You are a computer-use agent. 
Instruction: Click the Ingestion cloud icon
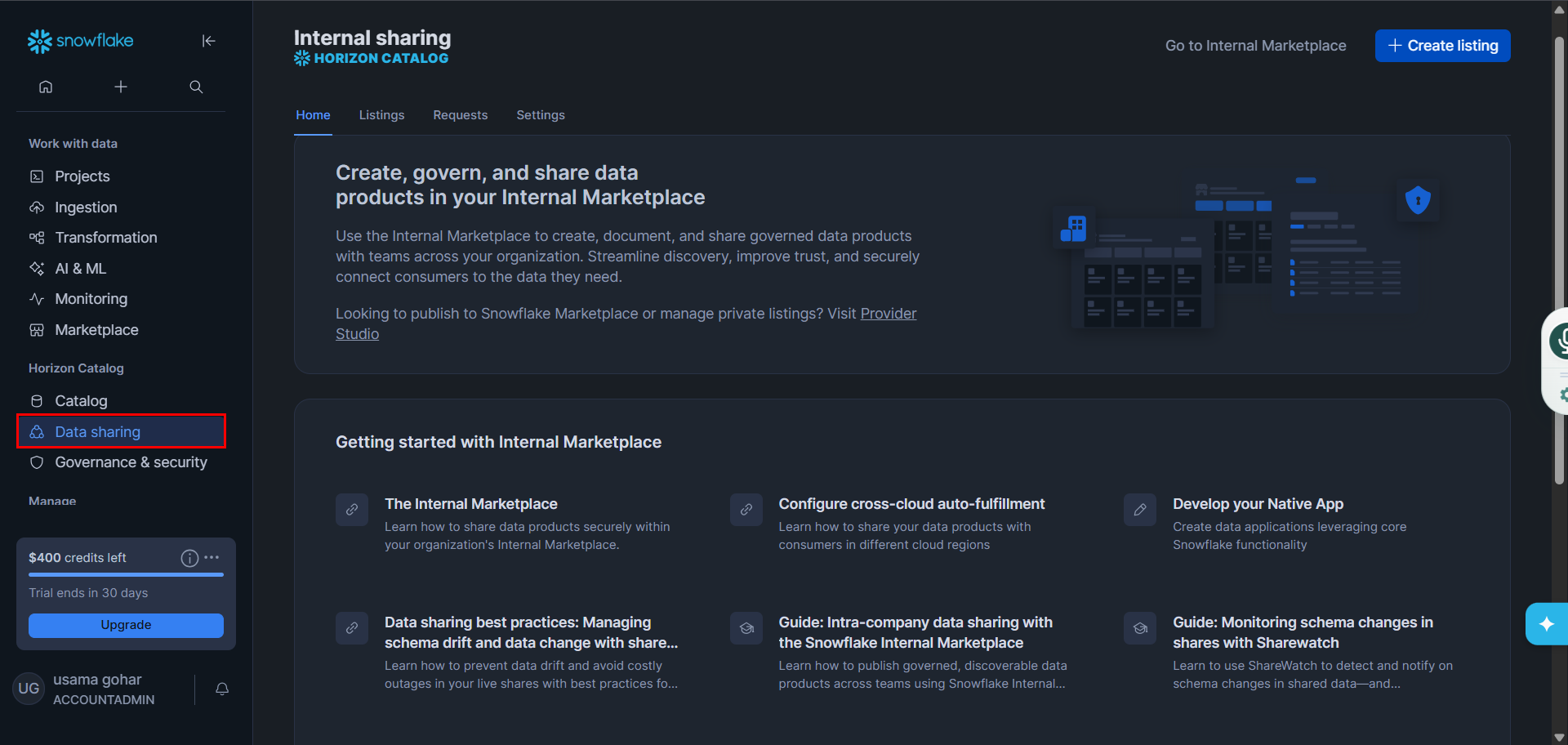(37, 207)
